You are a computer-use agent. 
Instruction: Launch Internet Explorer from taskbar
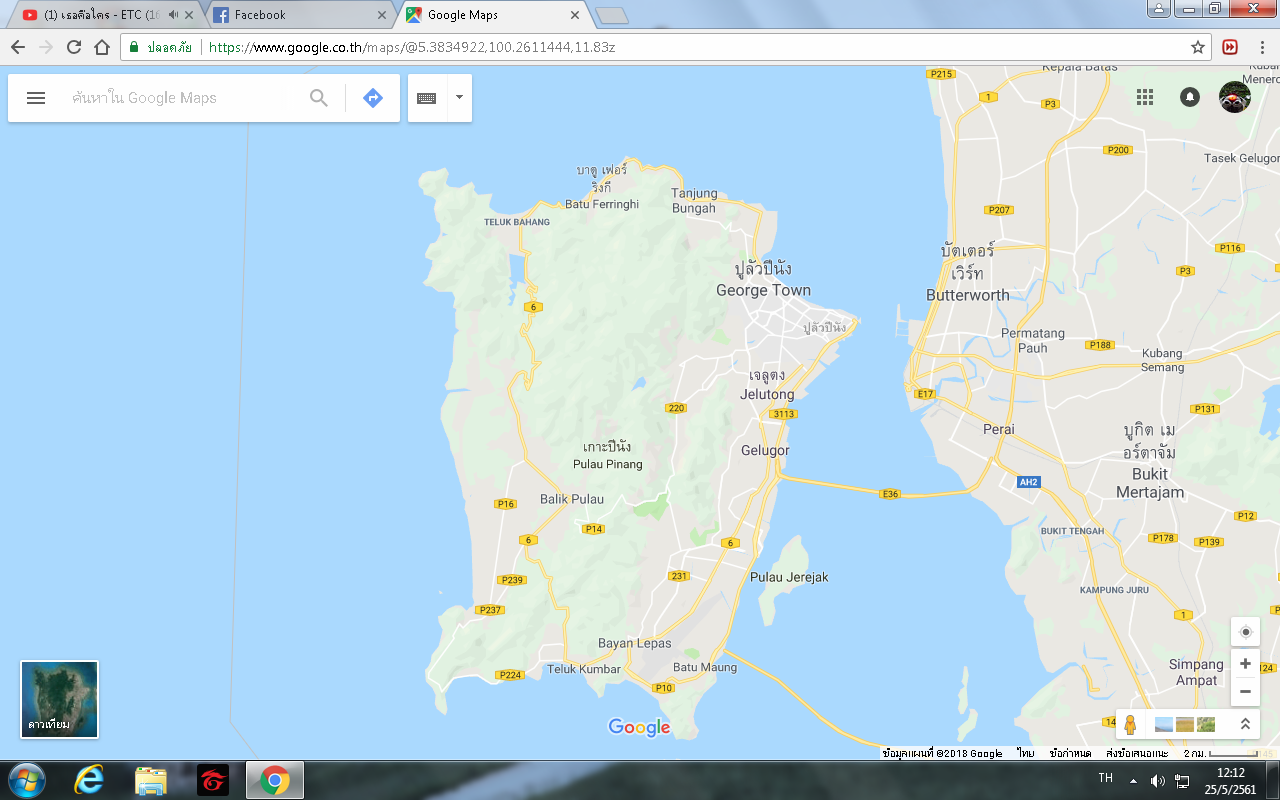88,780
